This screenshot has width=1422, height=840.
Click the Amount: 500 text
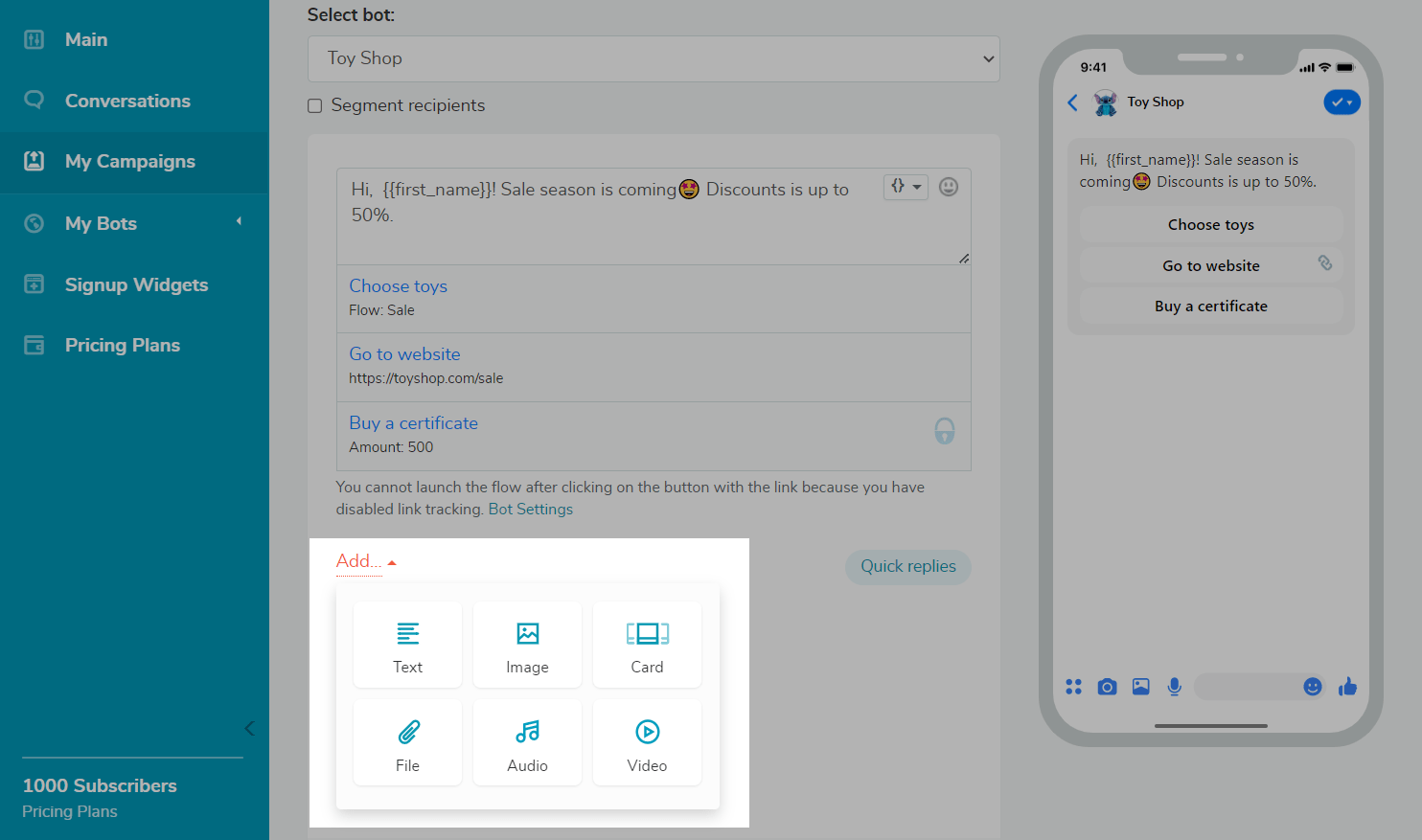click(391, 447)
